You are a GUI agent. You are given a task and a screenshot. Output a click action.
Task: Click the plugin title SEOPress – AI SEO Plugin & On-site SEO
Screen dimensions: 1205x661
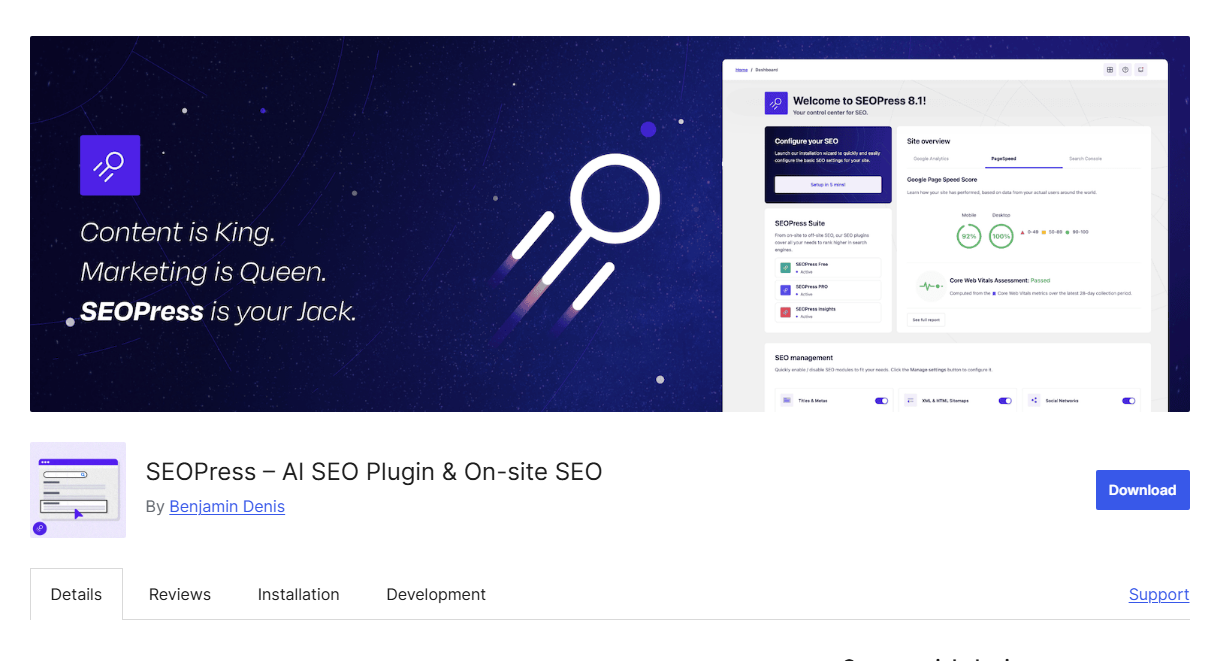[374, 471]
